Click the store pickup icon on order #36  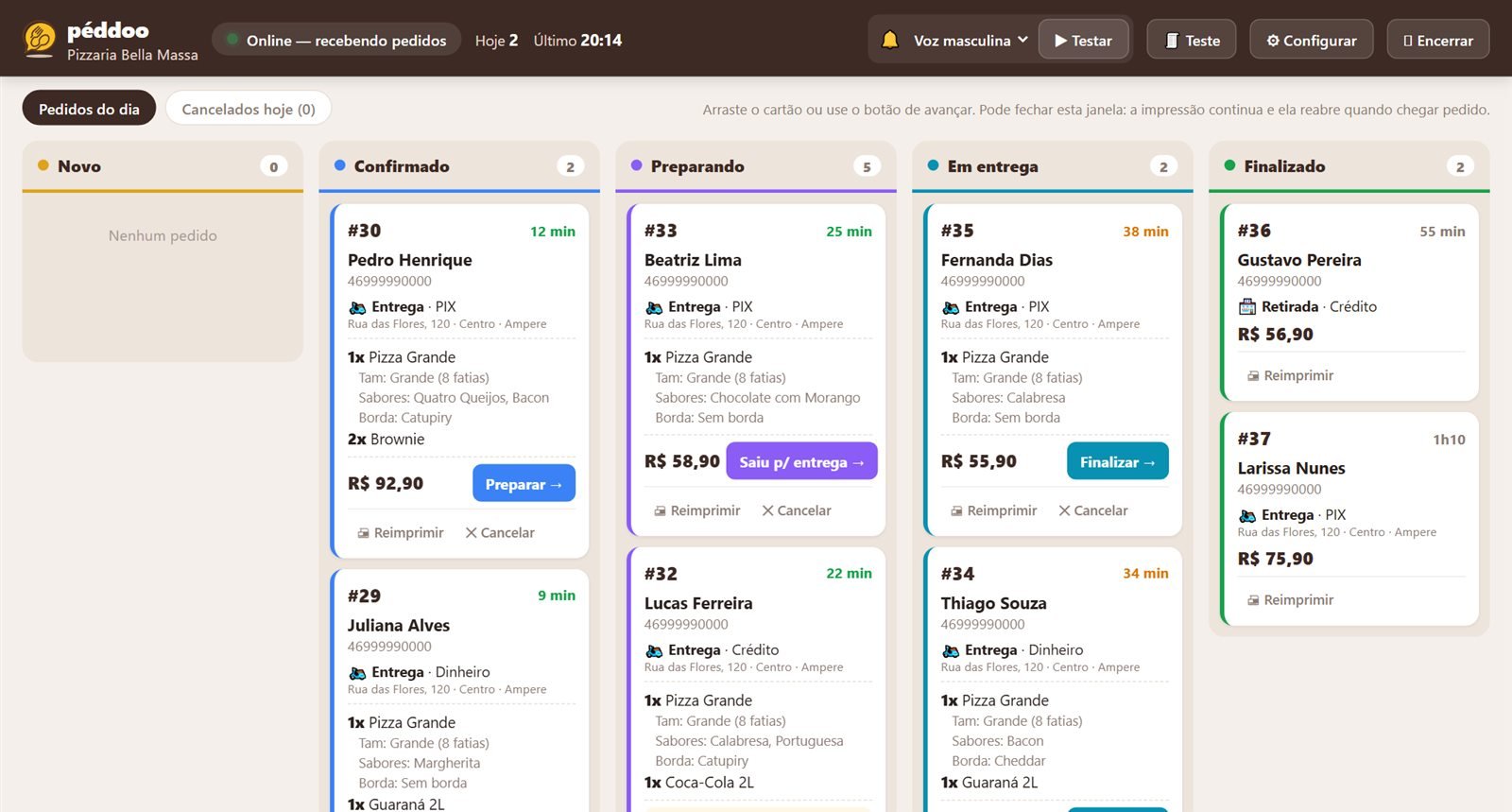click(1247, 306)
